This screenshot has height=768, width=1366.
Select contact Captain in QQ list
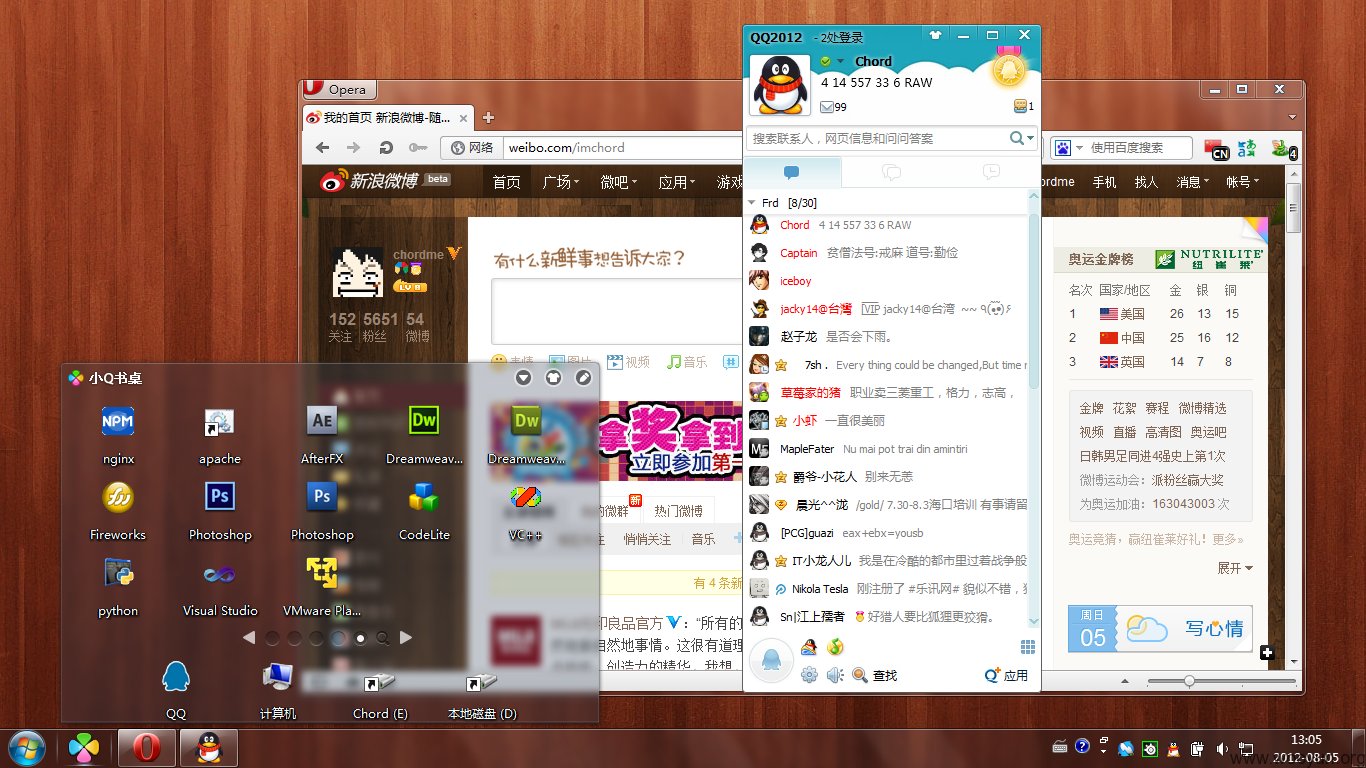pos(887,253)
